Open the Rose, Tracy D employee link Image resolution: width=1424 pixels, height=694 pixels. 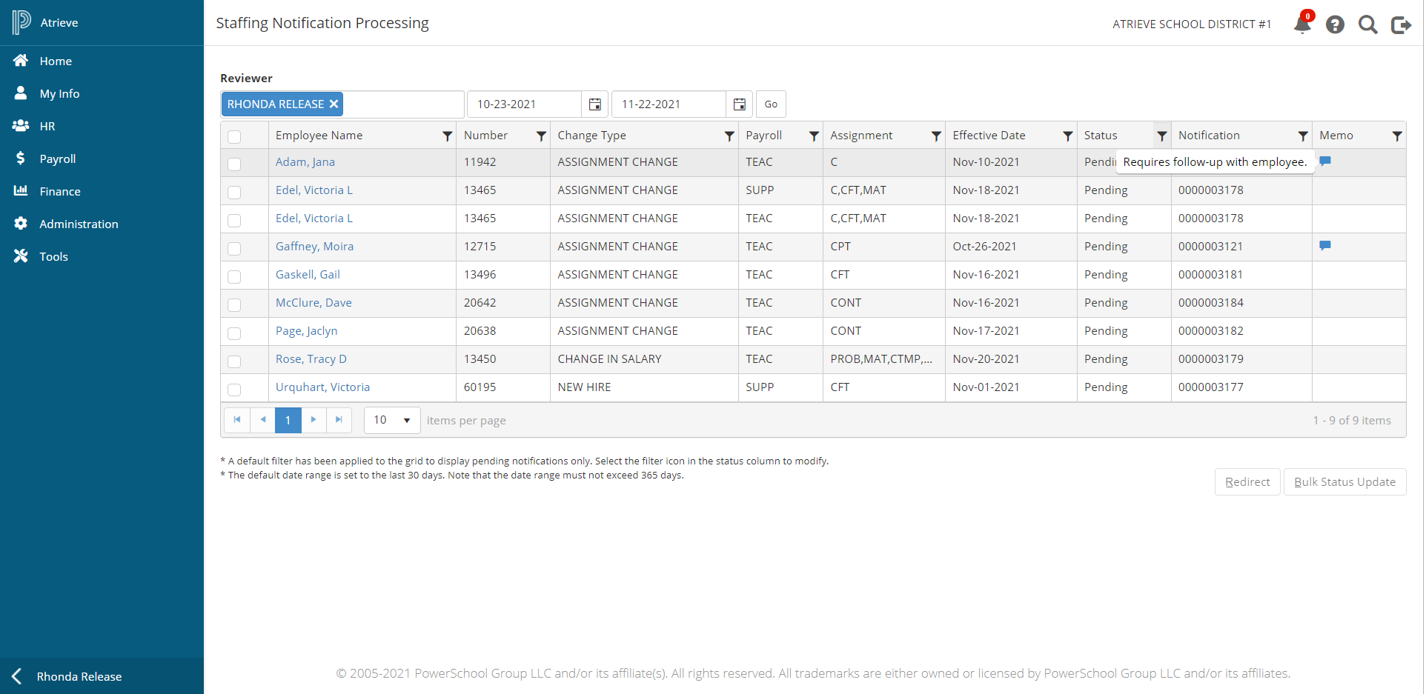click(x=311, y=359)
